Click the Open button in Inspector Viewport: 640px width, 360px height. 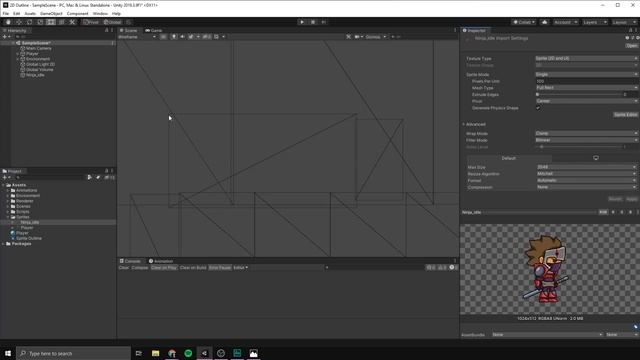pos(631,46)
